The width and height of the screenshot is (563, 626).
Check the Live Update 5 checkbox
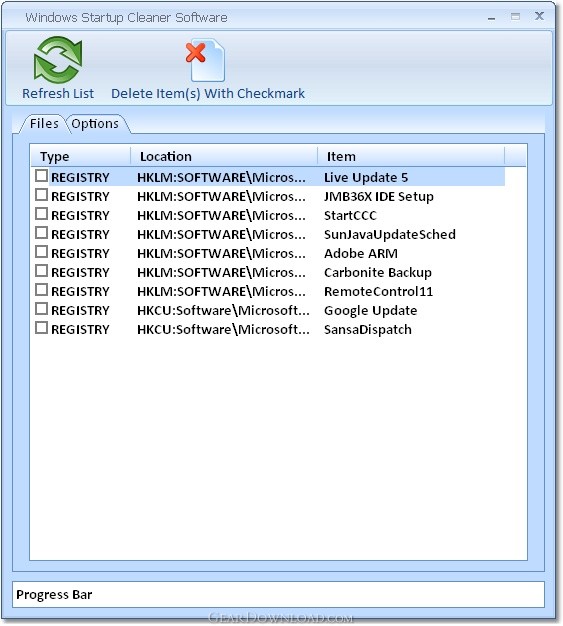click(x=42, y=176)
